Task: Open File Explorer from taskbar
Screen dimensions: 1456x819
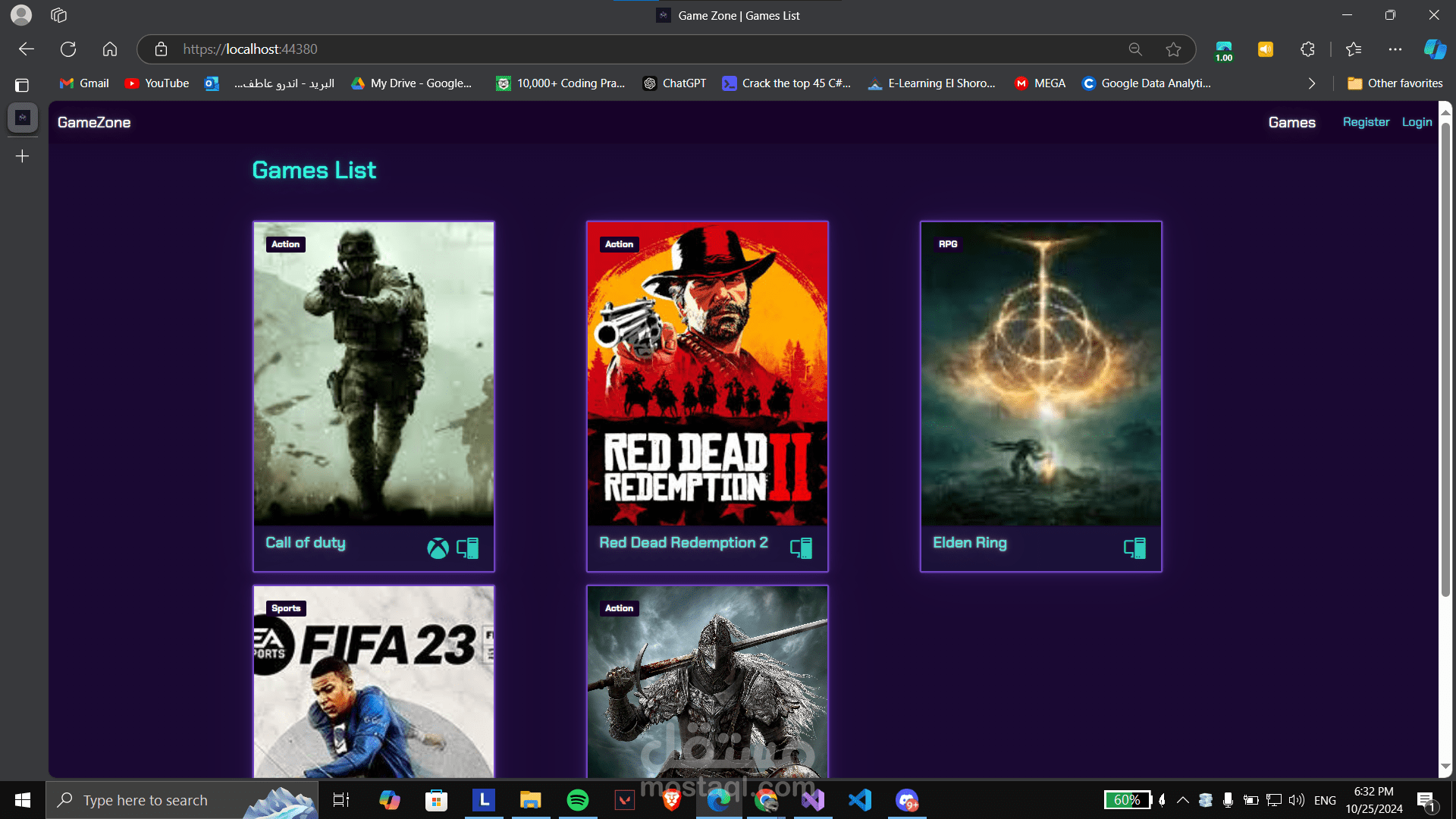Action: [x=530, y=800]
